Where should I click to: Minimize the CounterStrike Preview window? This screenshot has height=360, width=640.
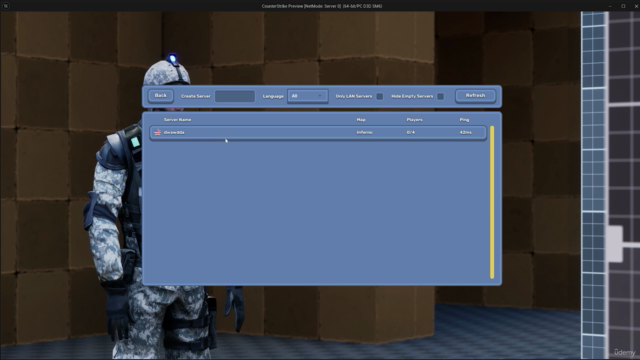point(610,6)
